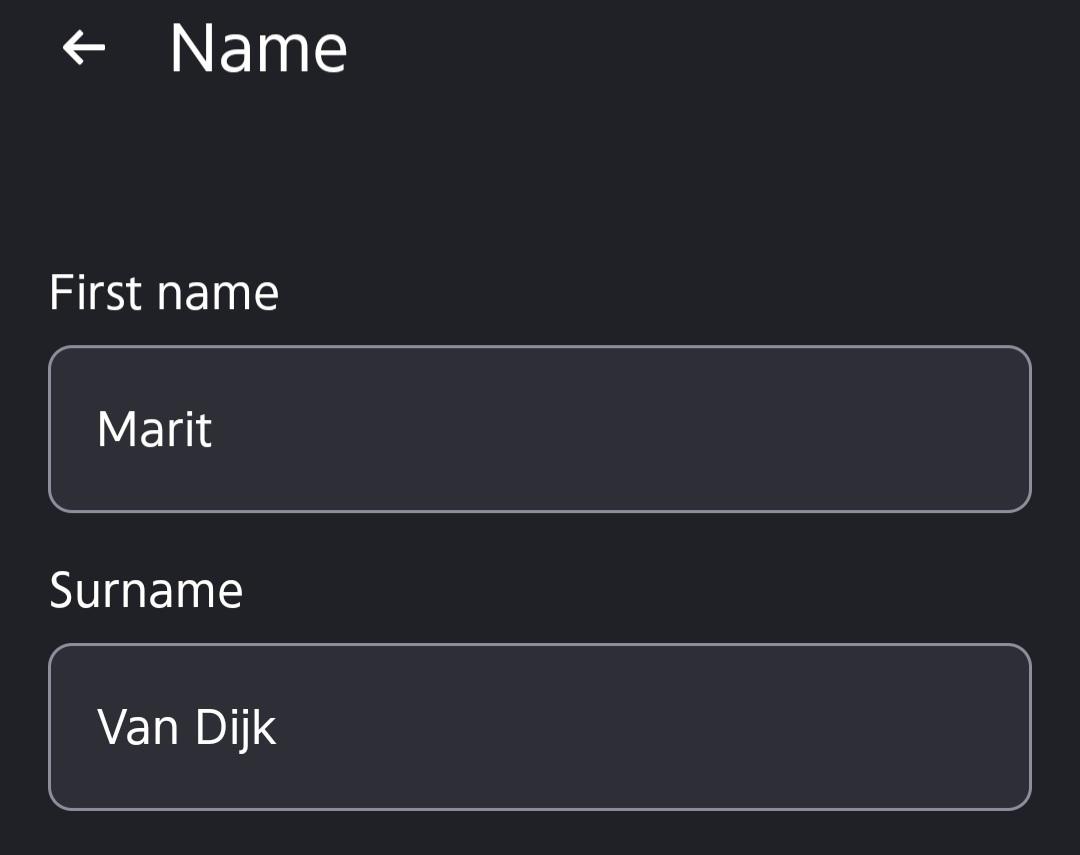Viewport: 1080px width, 855px height.
Task: Return to previous screen via arrow
Action: (83, 48)
